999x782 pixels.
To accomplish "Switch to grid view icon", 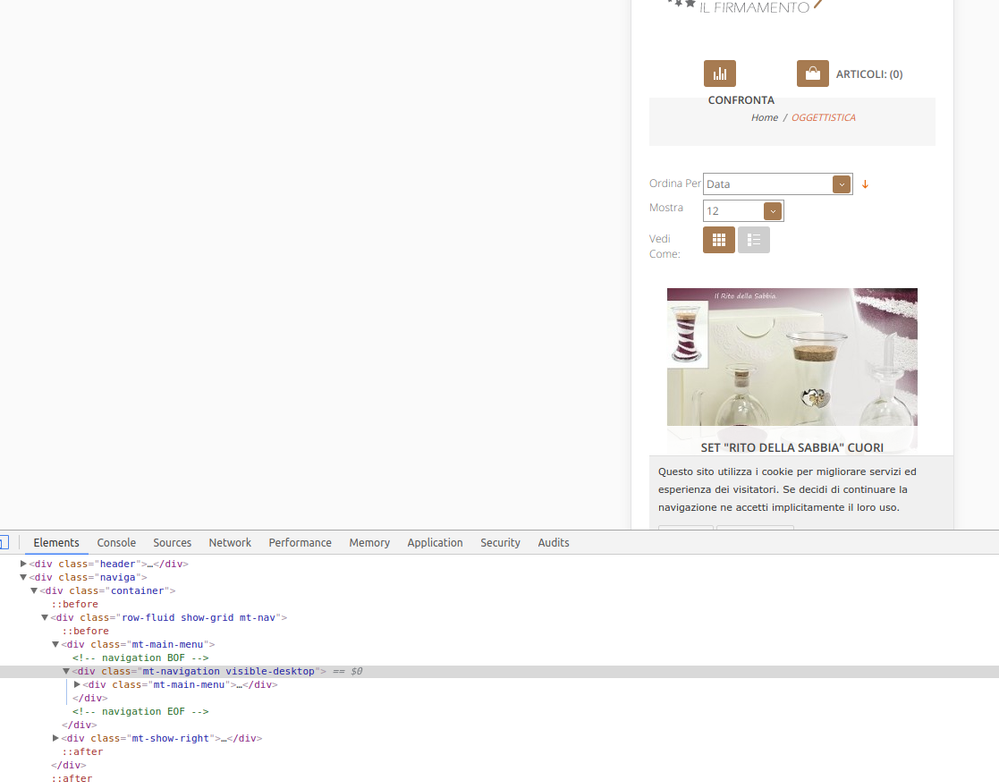I will click(718, 240).
